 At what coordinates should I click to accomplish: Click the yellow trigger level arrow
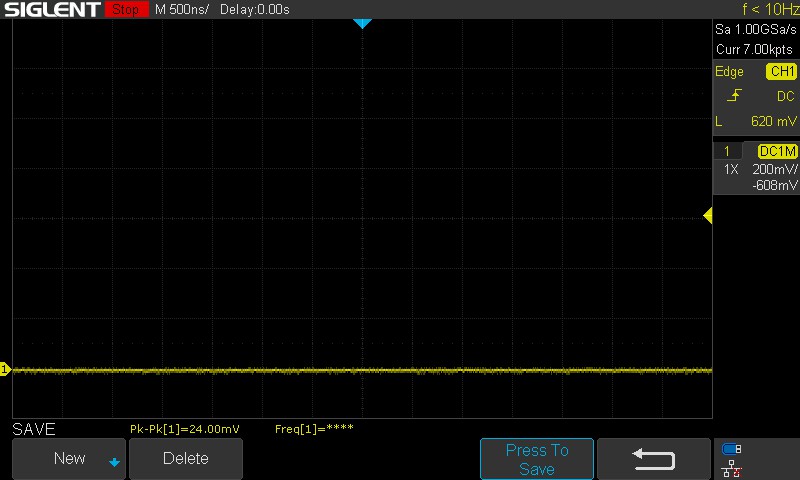coord(708,216)
